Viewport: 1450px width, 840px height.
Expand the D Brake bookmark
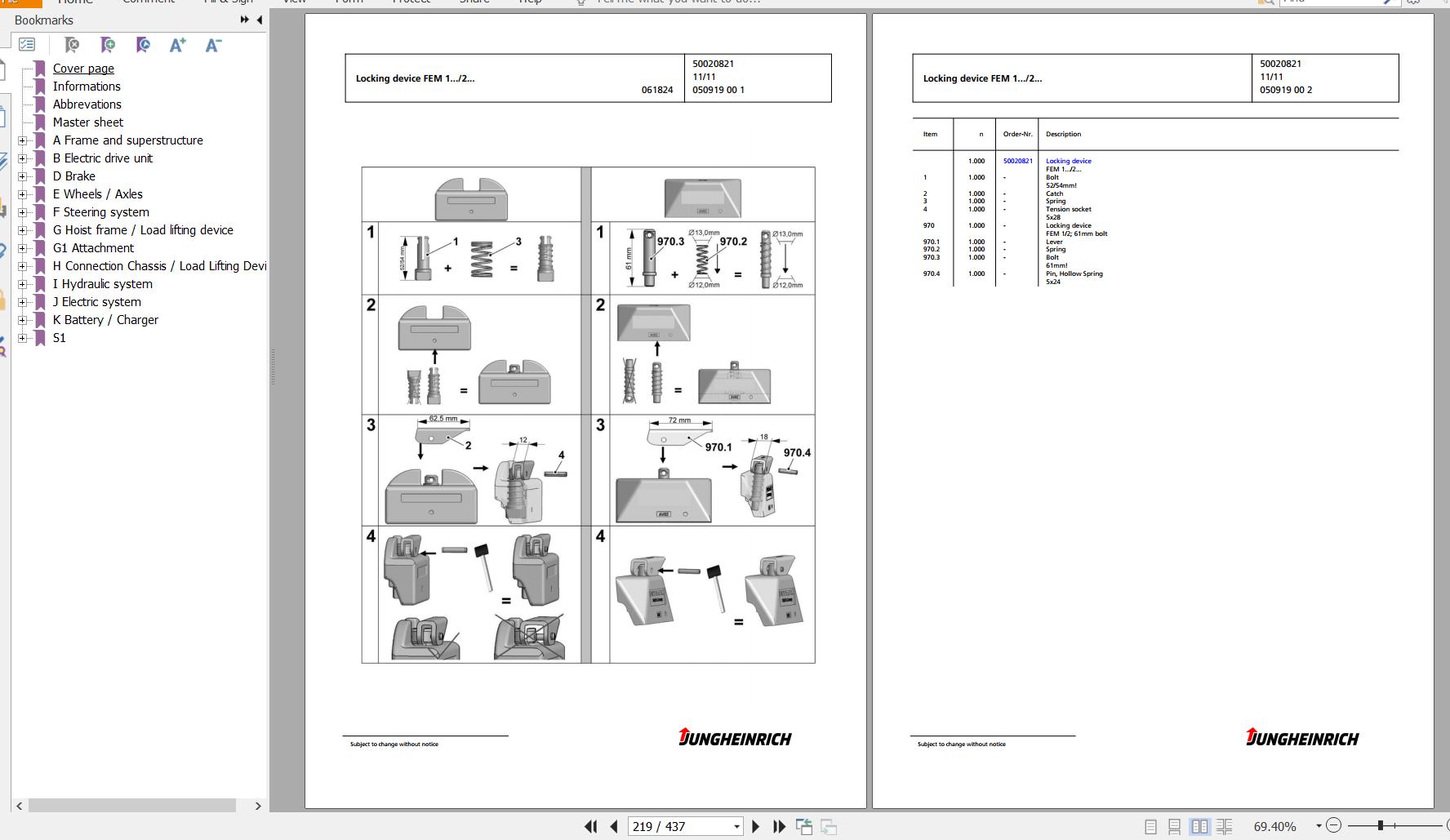[x=23, y=176]
